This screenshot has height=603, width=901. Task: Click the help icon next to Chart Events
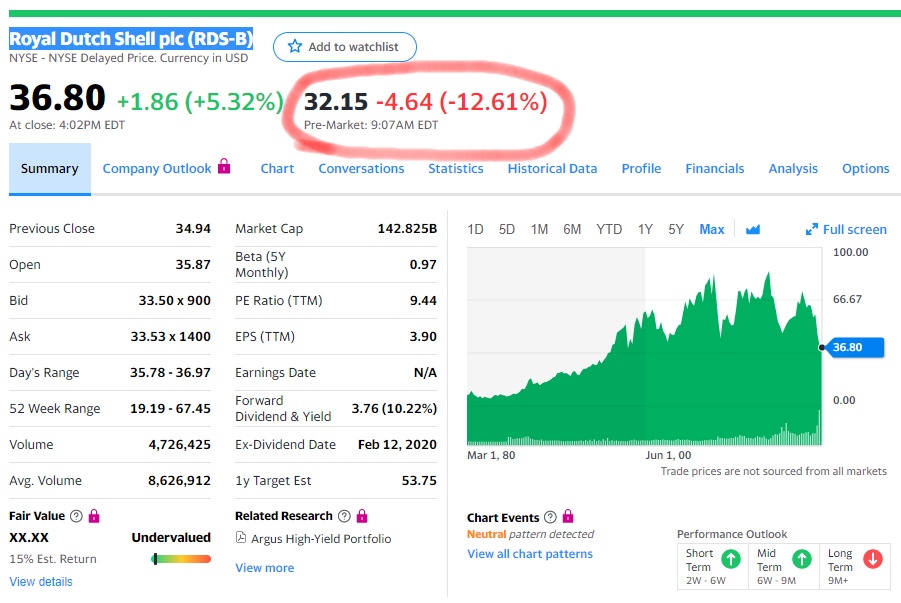550,517
